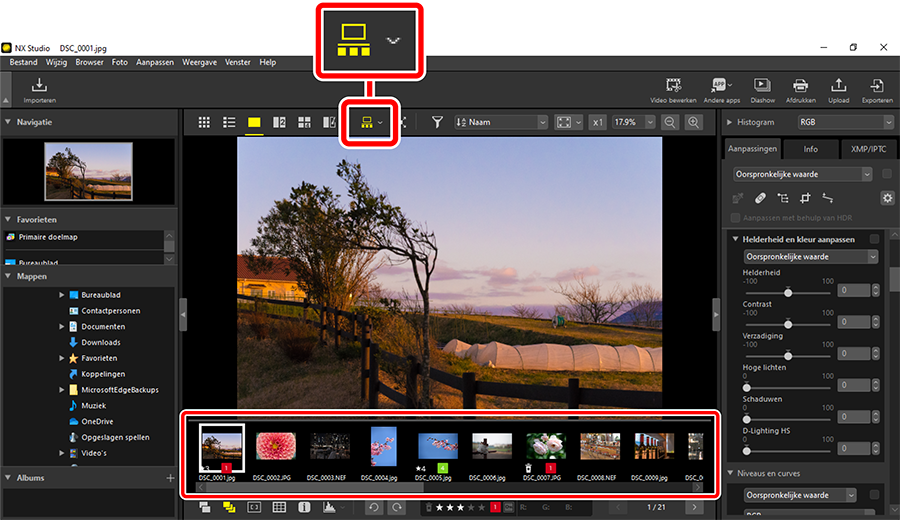This screenshot has height=520, width=900.
Task: Open the Weergave menu
Action: point(199,62)
